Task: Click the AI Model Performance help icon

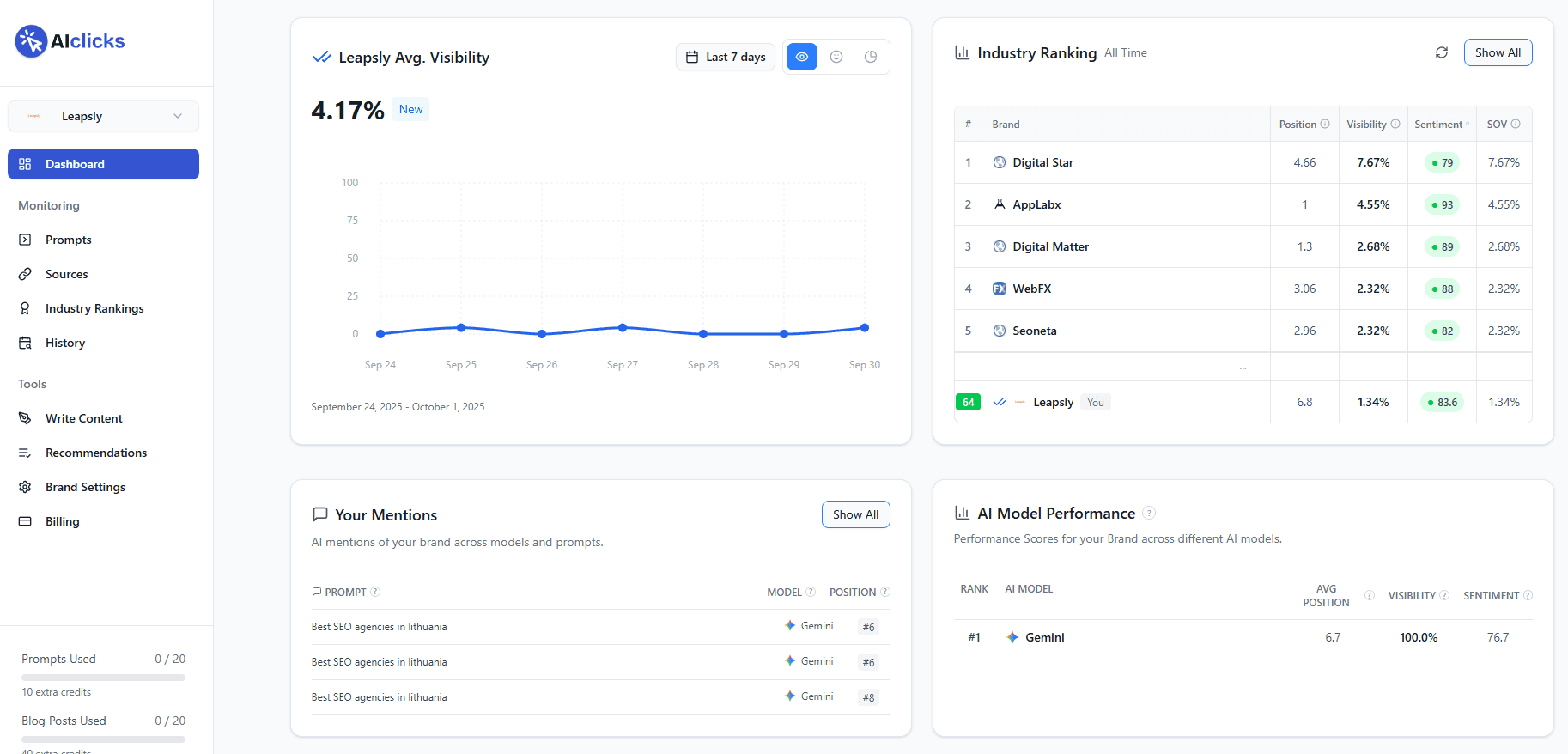Action: pos(1149,513)
